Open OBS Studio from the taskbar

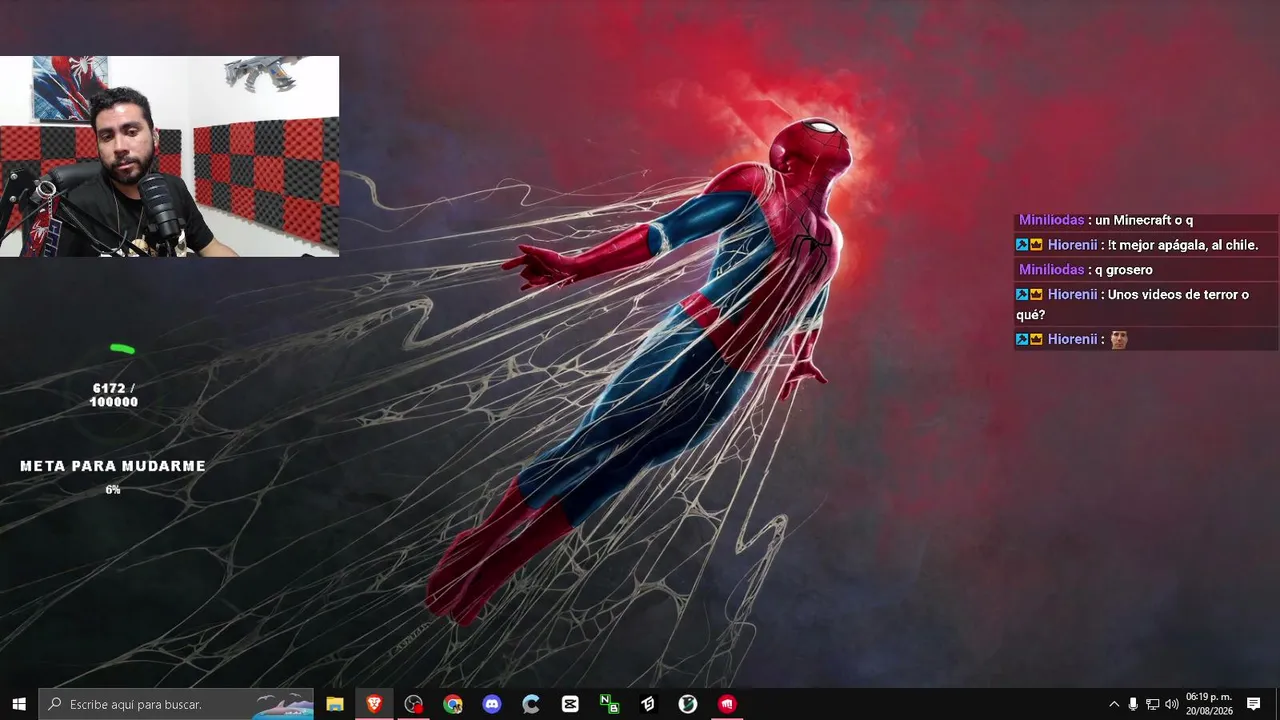pos(413,704)
